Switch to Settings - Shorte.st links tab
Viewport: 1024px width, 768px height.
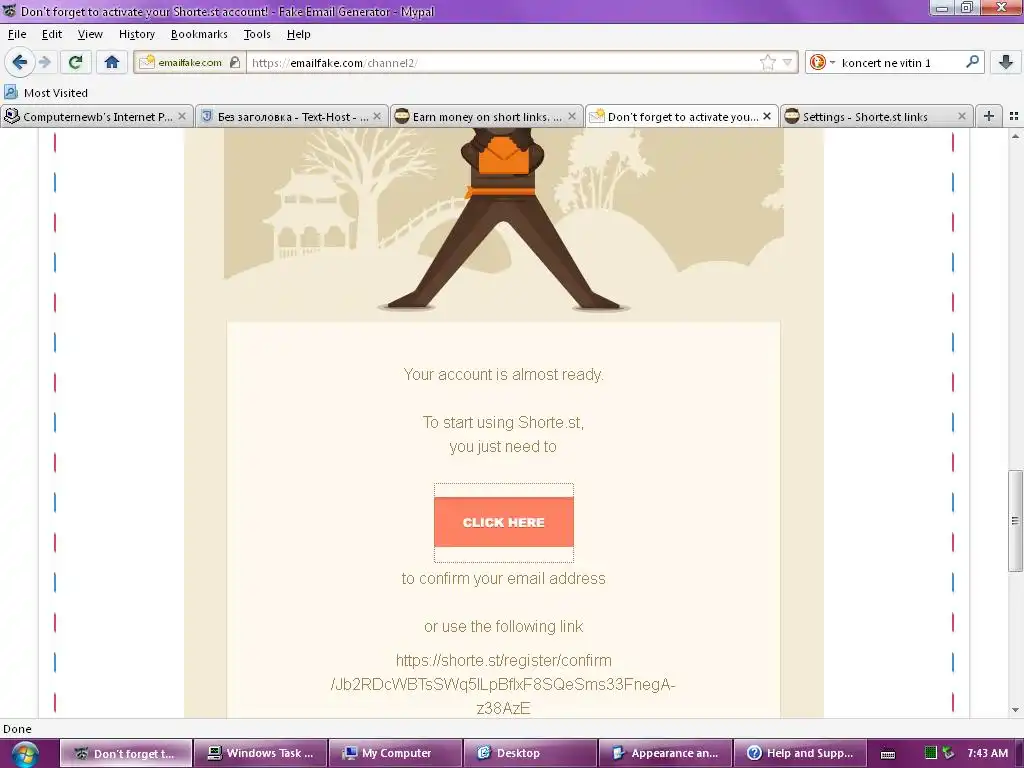click(876, 116)
